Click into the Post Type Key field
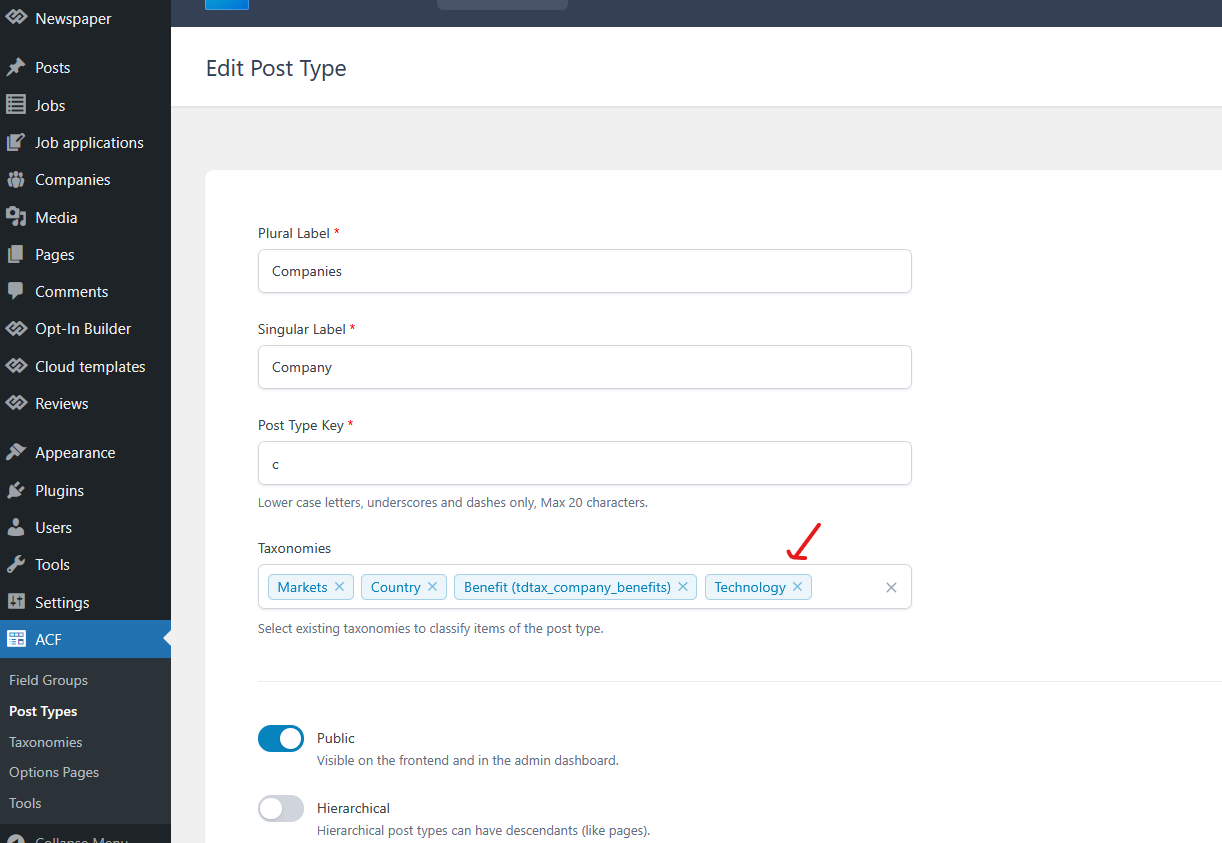The width and height of the screenshot is (1222, 843). coord(584,463)
